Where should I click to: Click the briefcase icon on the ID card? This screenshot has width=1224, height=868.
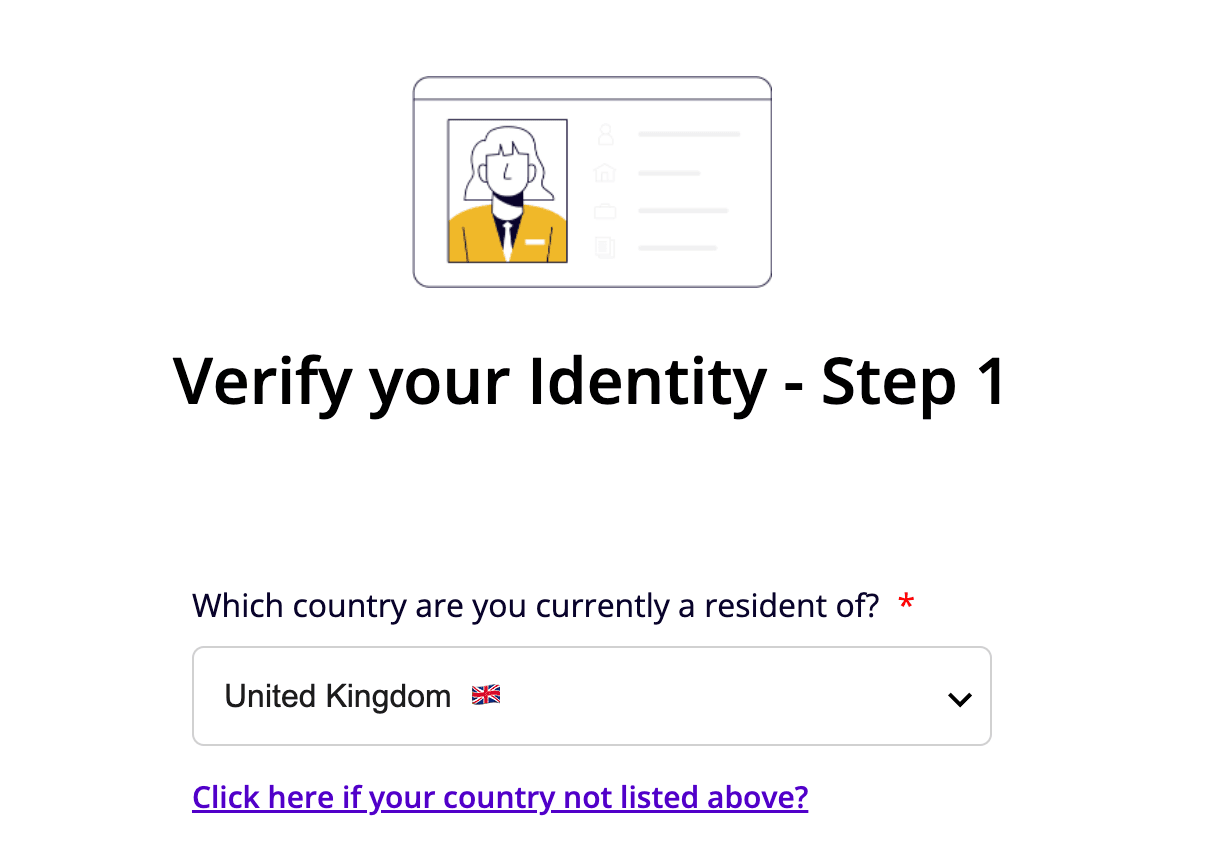604,210
